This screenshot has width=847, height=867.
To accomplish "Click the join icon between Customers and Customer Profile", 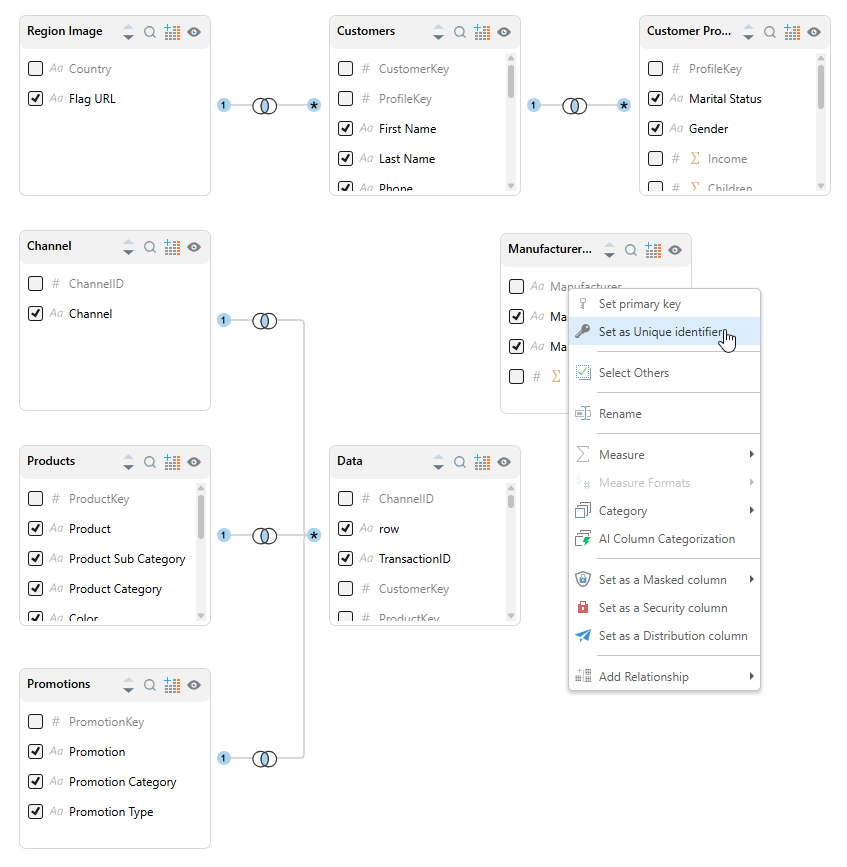I will pyautogui.click(x=574, y=105).
